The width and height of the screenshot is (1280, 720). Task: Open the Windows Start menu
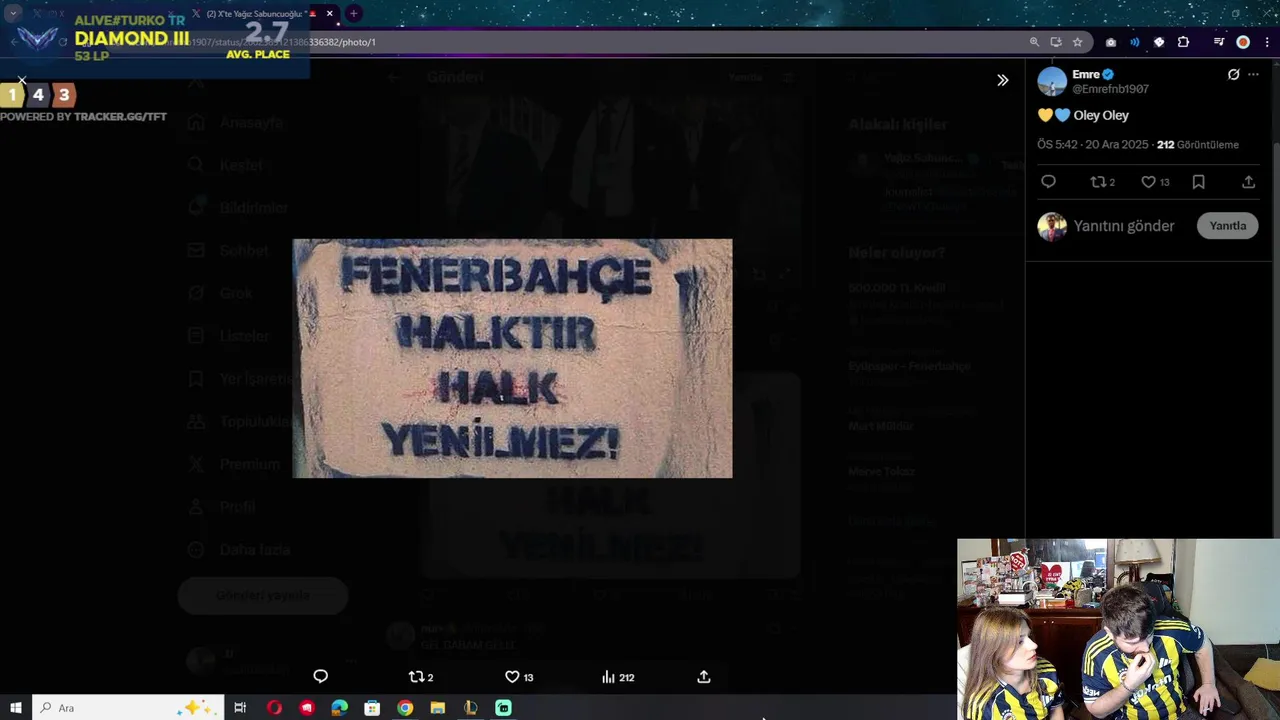(x=16, y=708)
